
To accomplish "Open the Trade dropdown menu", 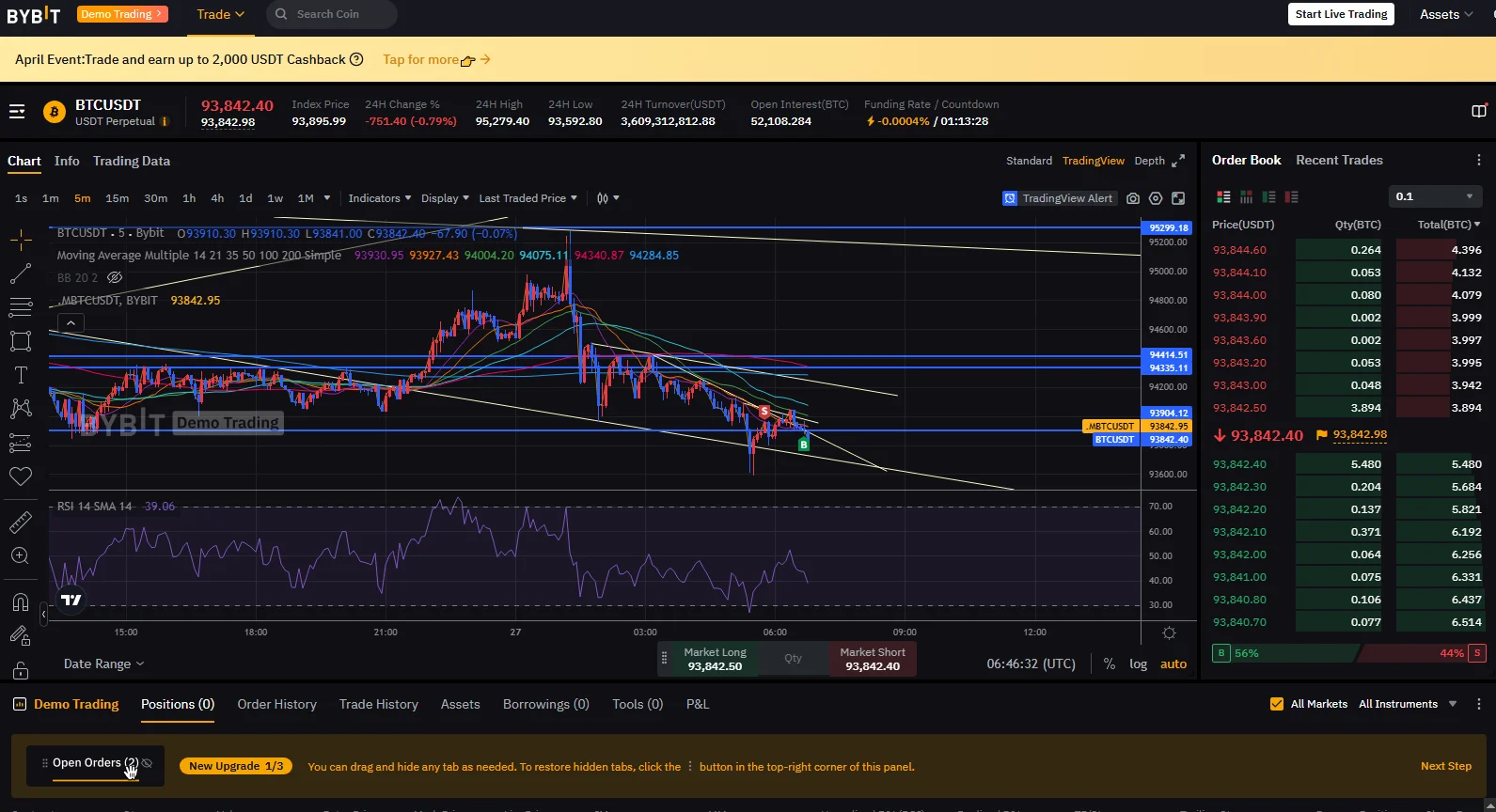I will (220, 14).
